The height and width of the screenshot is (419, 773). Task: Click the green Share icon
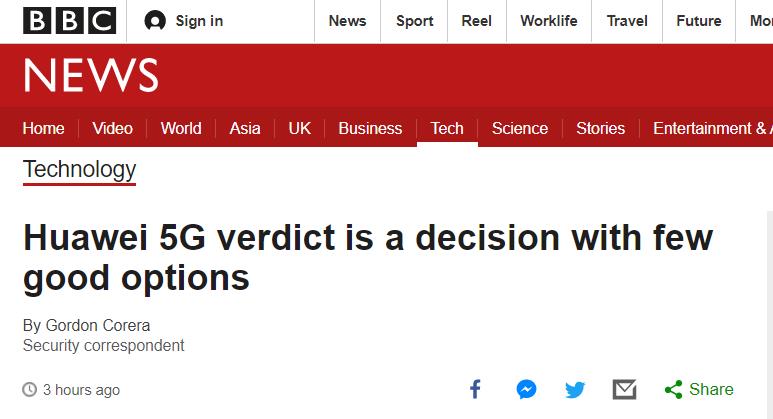674,389
